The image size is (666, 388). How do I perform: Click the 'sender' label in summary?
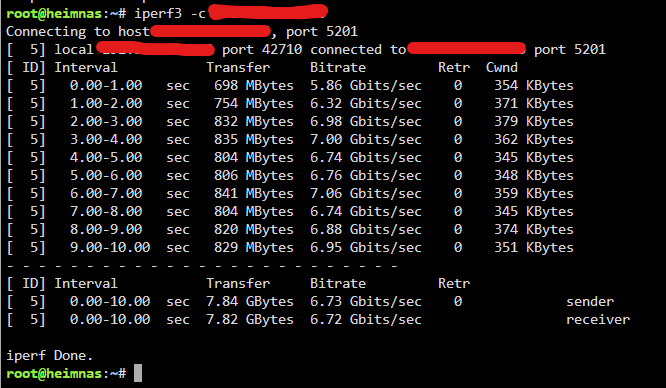(590, 301)
